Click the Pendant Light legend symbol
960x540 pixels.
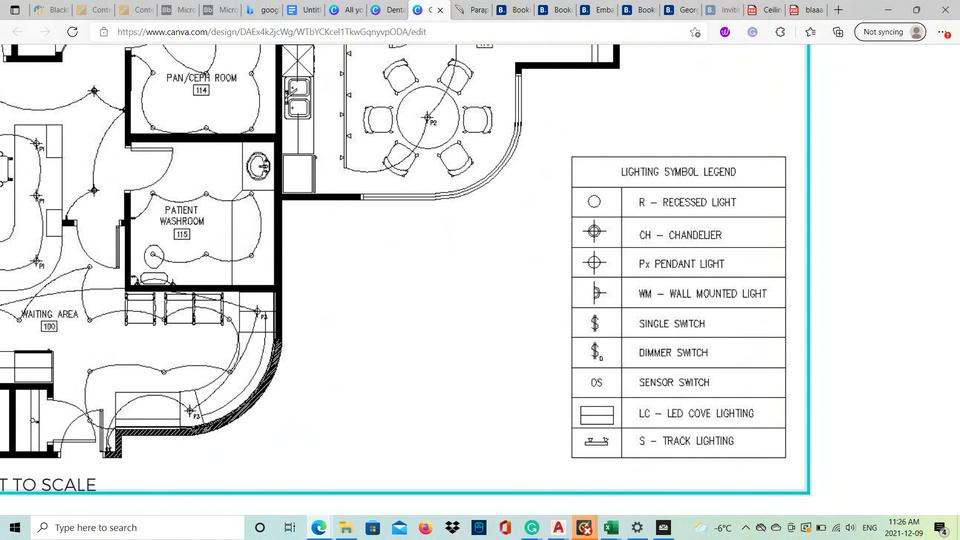(x=593, y=263)
